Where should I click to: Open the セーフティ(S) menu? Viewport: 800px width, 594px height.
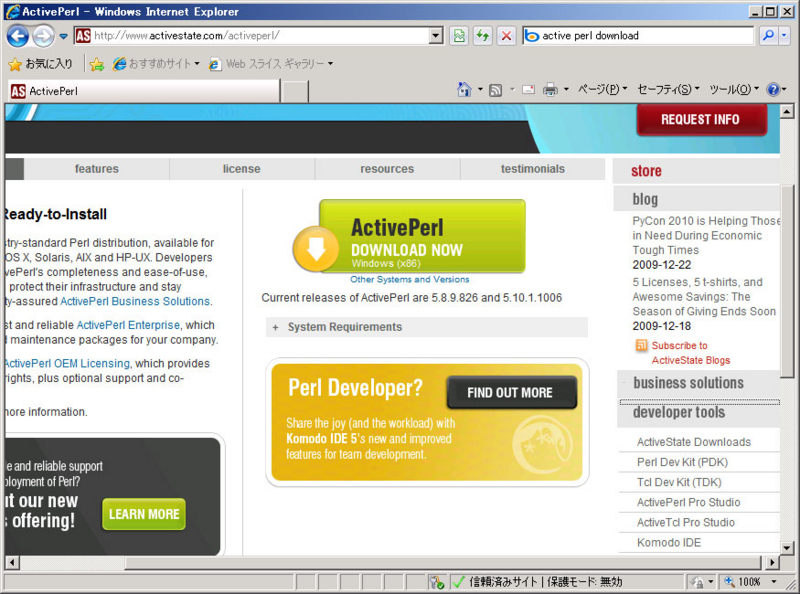coord(668,90)
